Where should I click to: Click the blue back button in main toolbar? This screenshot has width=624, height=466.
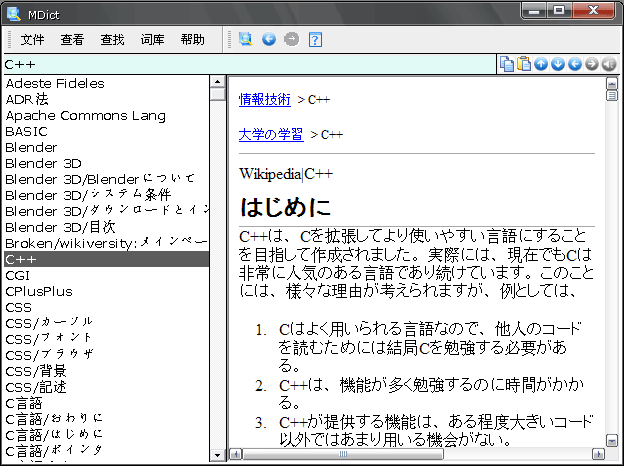[x=268, y=40]
